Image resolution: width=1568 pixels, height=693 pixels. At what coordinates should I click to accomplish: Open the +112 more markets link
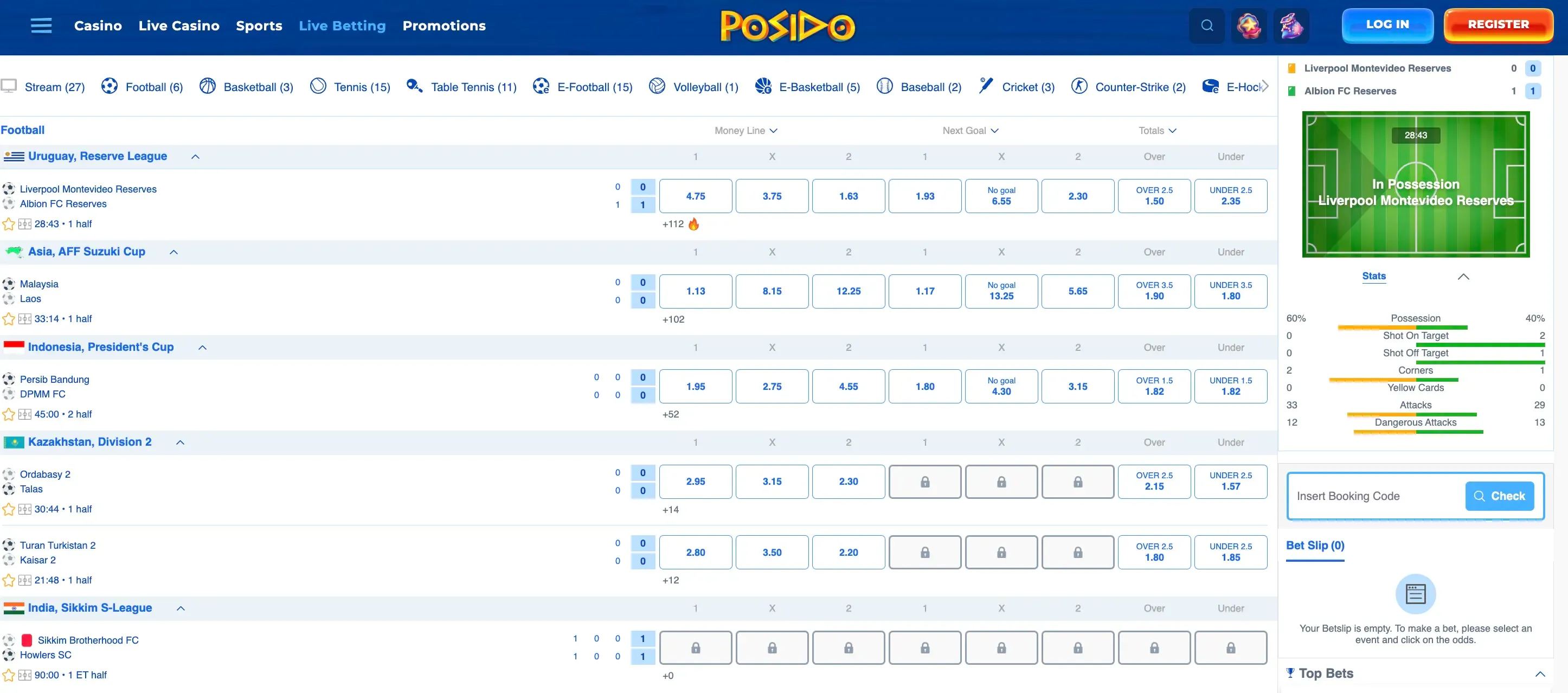(673, 224)
